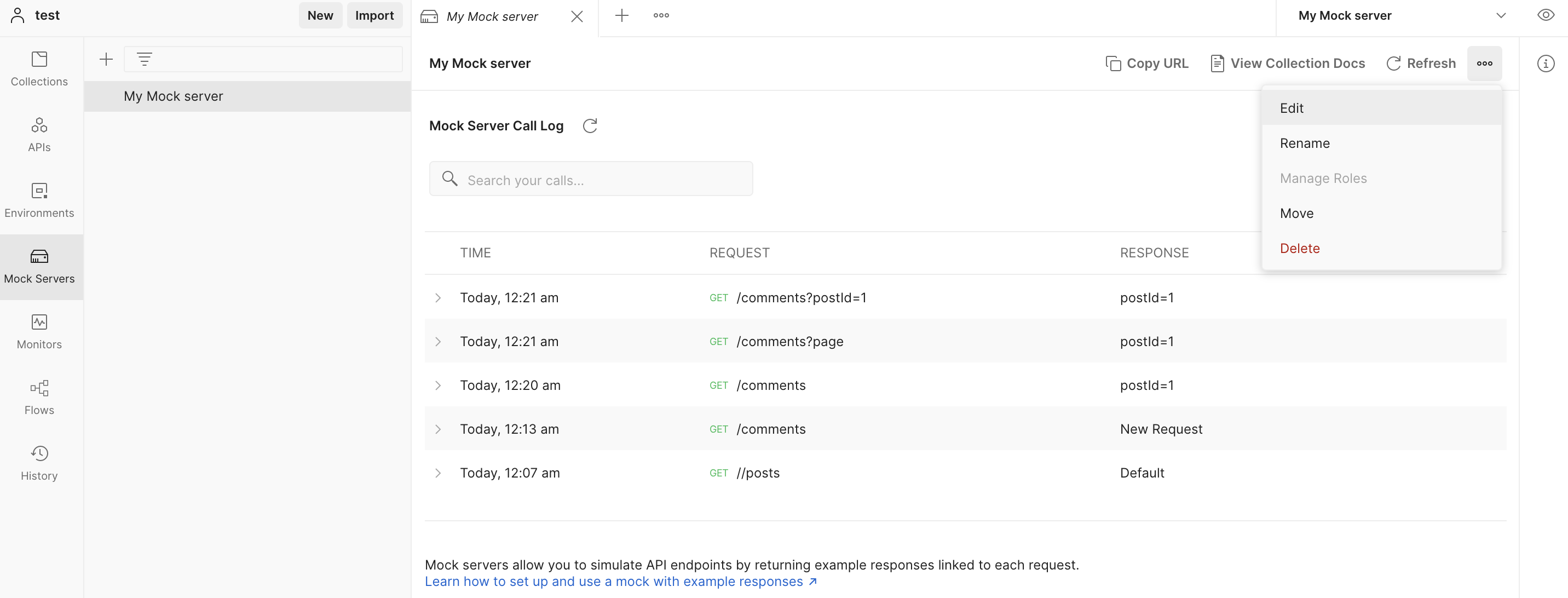Click the Search your calls field

[x=590, y=180]
